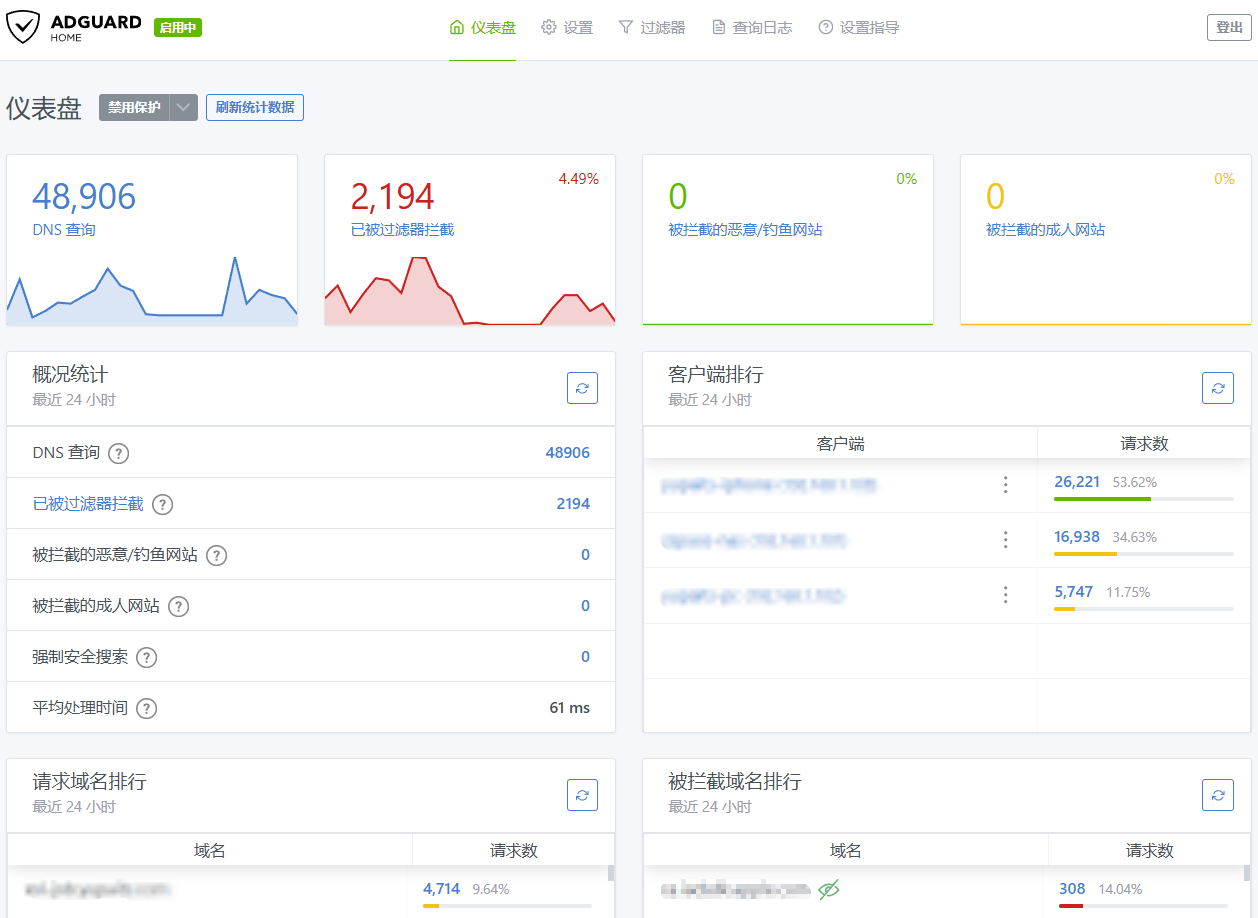Open the 过滤器 tab
Screen dimensions: 1258x918
(652, 28)
